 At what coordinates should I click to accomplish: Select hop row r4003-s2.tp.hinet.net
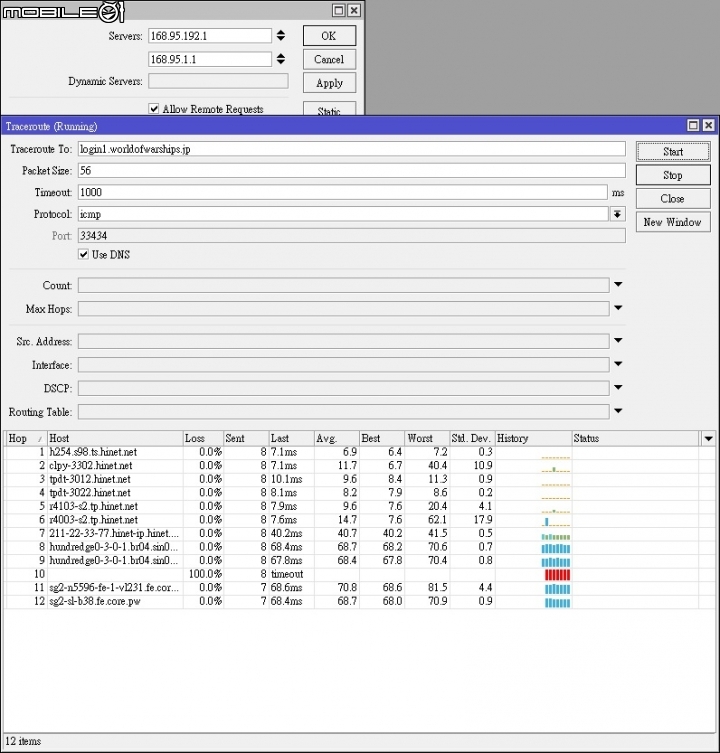360,520
